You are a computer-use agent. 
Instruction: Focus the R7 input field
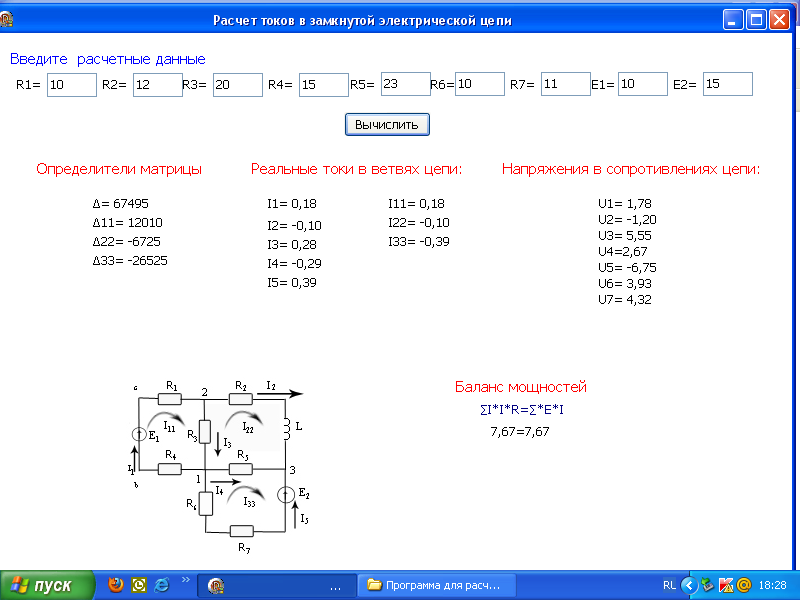pos(566,84)
